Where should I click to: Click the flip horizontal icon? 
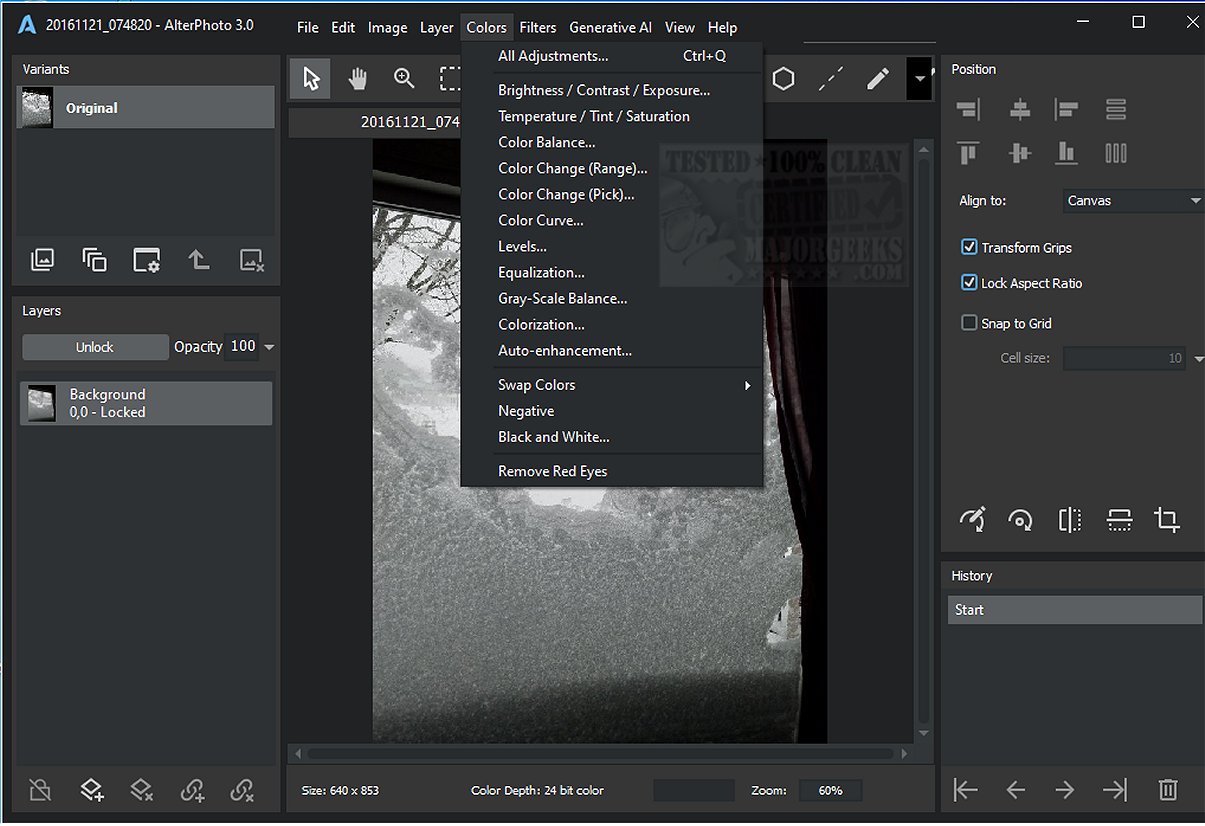pyautogui.click(x=1069, y=519)
